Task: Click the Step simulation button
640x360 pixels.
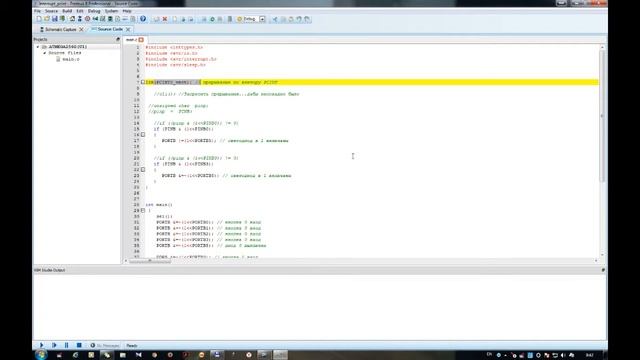Action: (54, 345)
